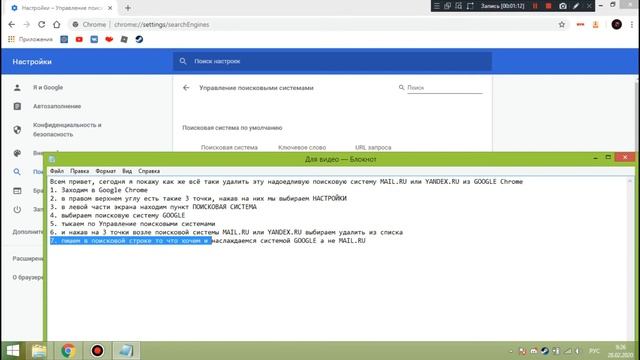Open the recorder hamburger menu
Screen dimensions: 640x360
pyautogui.click(x=436, y=6)
